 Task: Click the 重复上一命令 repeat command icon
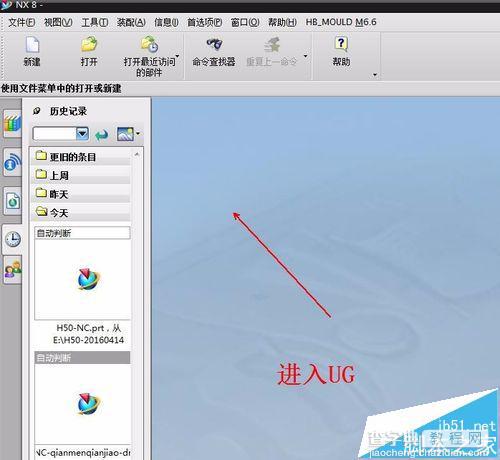point(272,45)
